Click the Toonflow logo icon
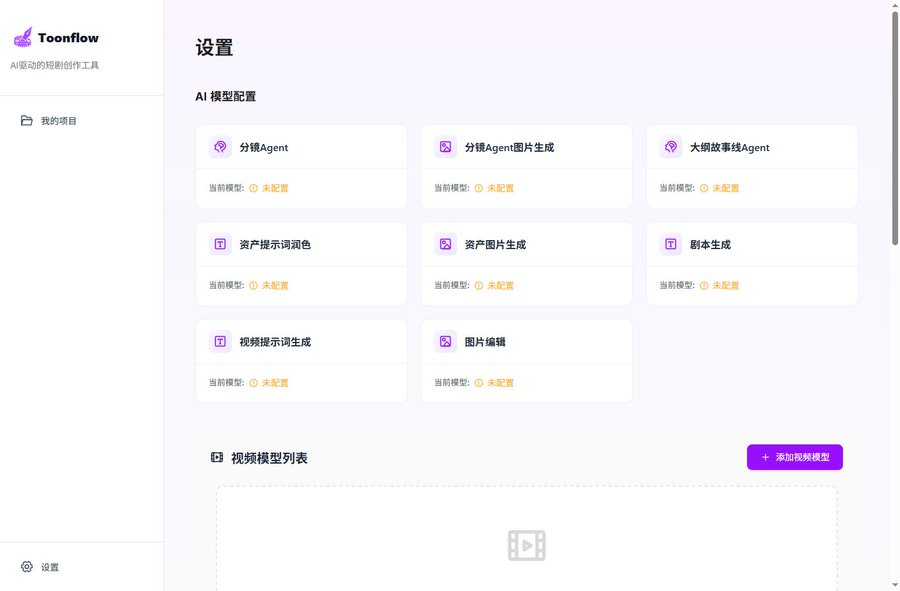900x591 pixels. pyautogui.click(x=23, y=37)
